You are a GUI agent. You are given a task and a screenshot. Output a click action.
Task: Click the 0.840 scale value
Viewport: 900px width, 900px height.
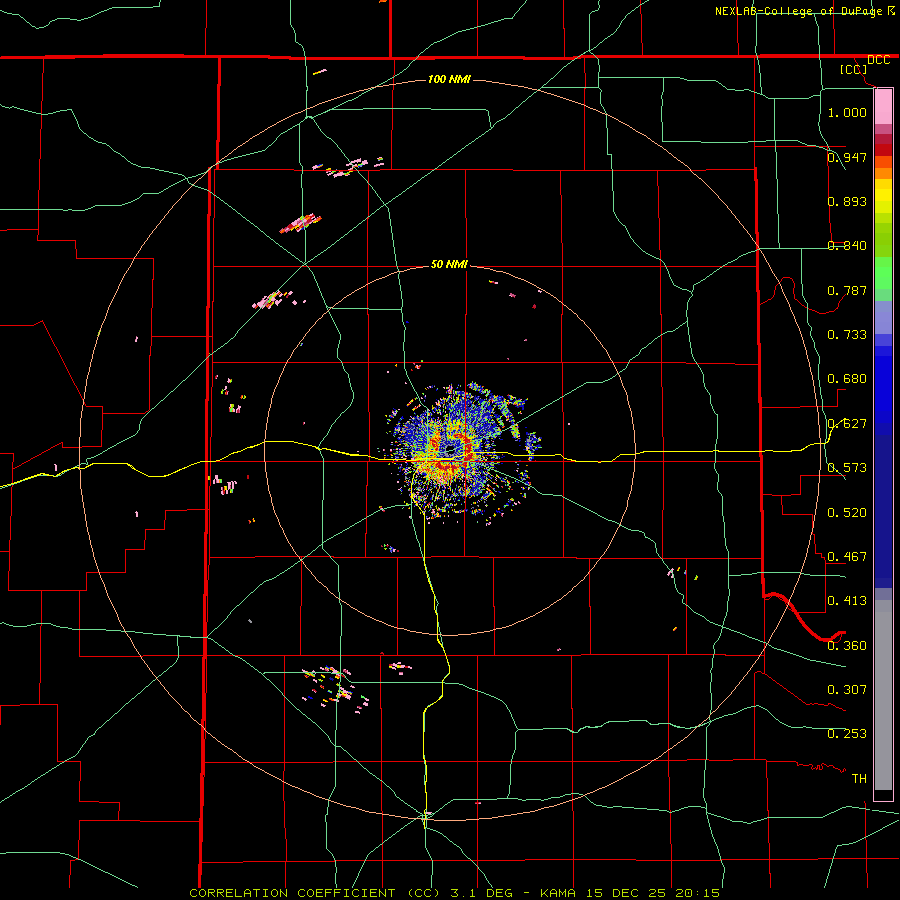coord(847,246)
